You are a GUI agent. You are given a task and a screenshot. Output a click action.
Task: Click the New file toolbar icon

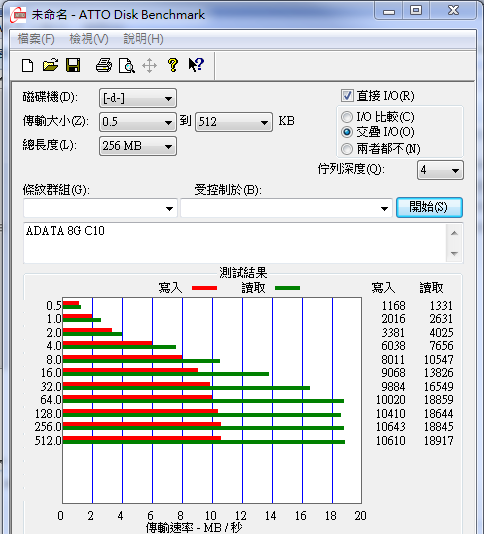(x=27, y=65)
